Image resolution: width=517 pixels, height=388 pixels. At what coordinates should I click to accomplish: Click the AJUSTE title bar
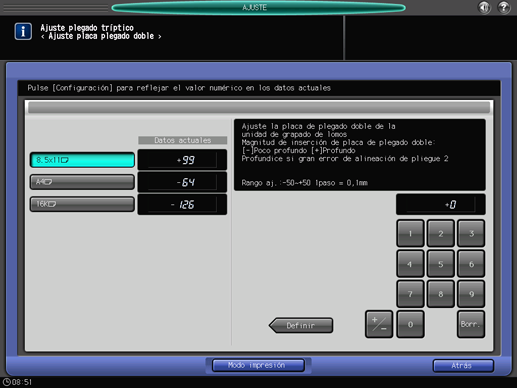point(258,7)
